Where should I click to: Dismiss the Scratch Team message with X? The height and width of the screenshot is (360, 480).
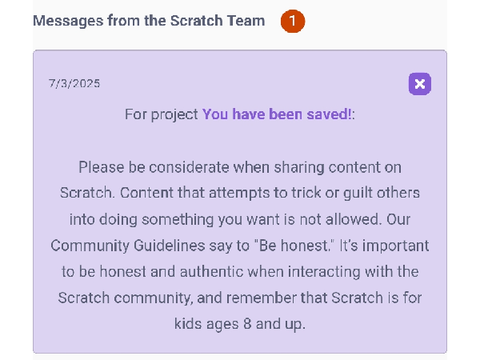[x=420, y=84]
